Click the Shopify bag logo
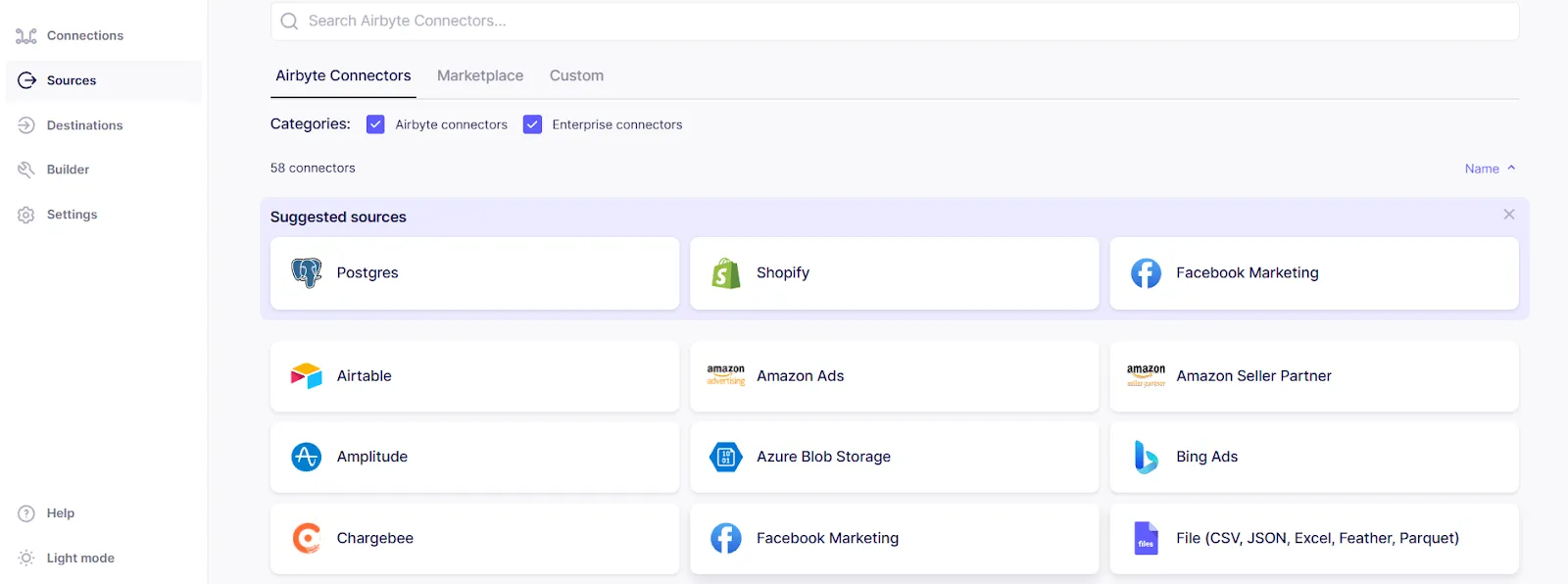 pos(726,272)
